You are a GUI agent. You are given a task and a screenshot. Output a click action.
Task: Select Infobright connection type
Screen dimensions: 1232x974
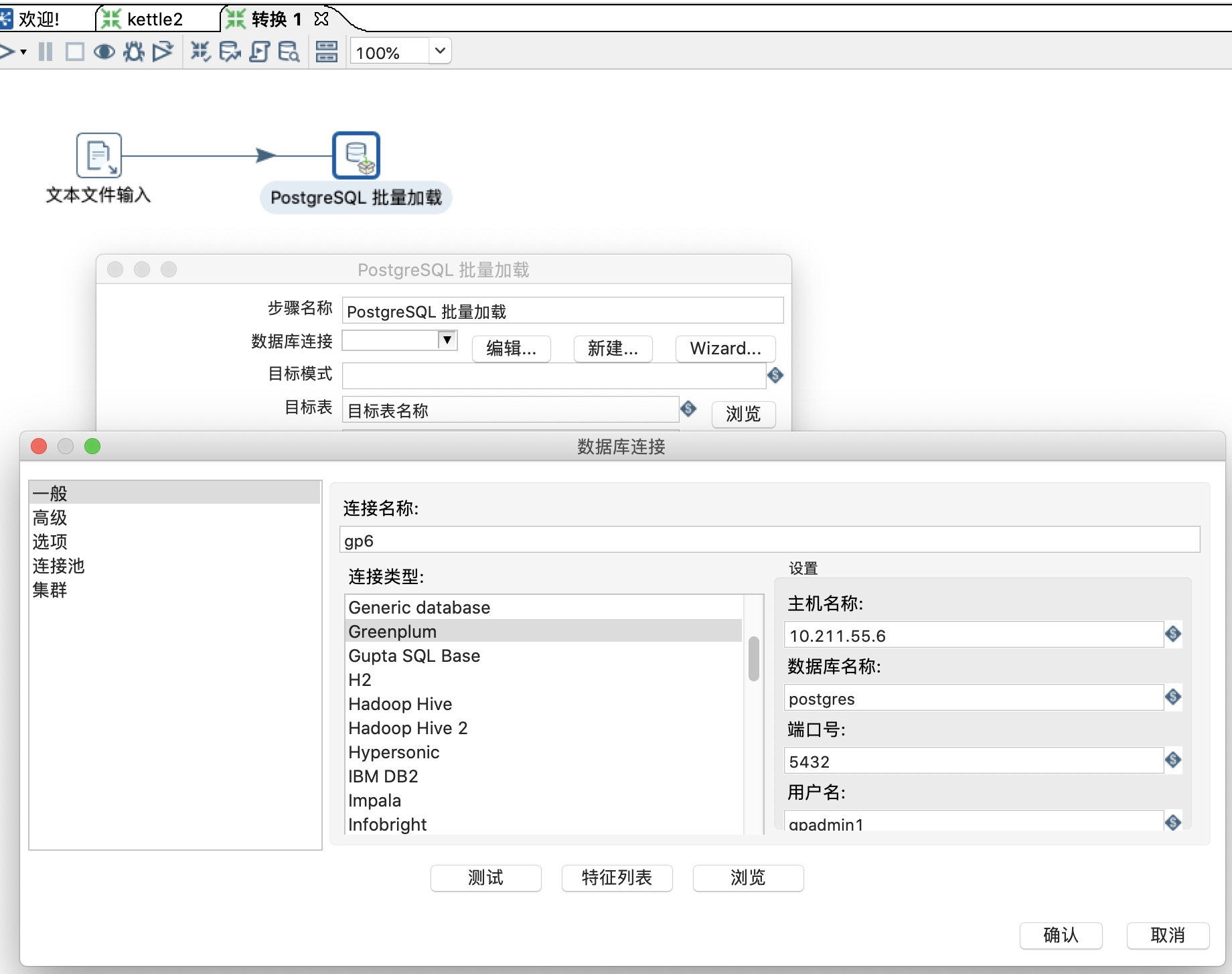click(x=544, y=824)
